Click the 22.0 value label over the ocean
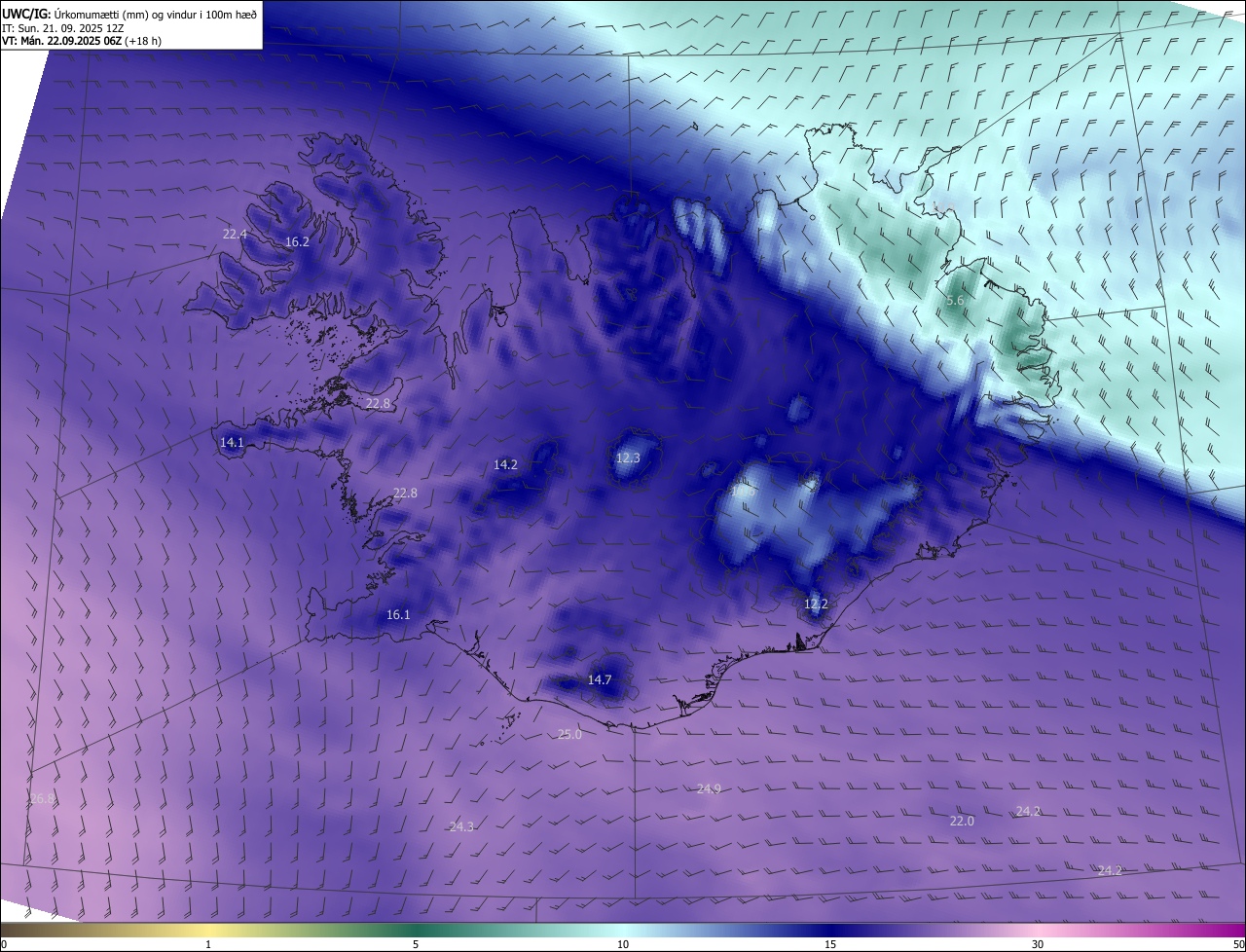This screenshot has height=952, width=1246. tap(962, 821)
